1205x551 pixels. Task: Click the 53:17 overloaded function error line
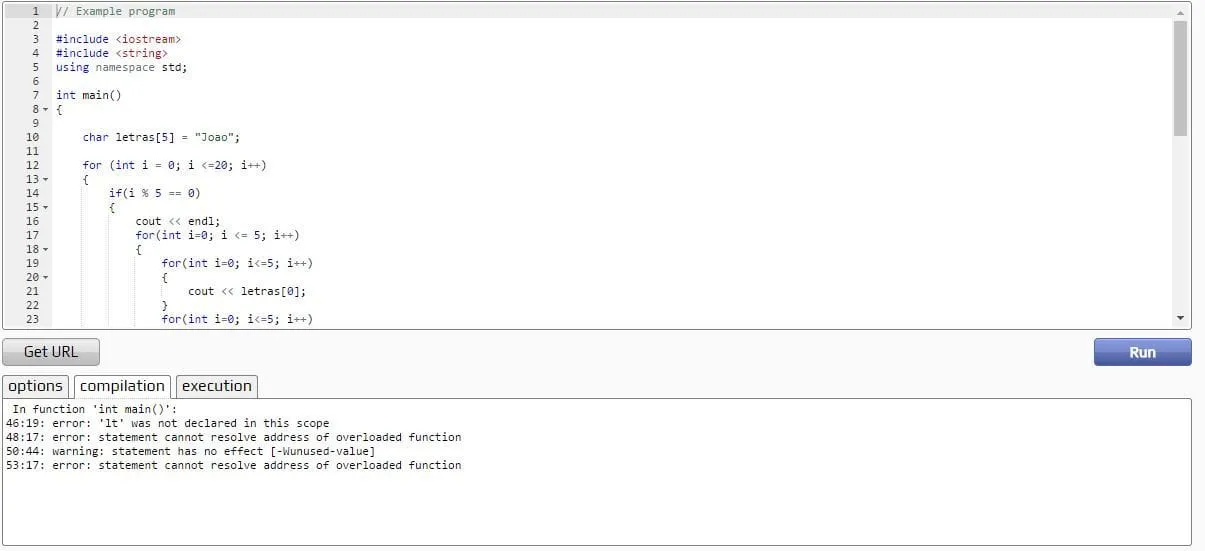(x=233, y=465)
